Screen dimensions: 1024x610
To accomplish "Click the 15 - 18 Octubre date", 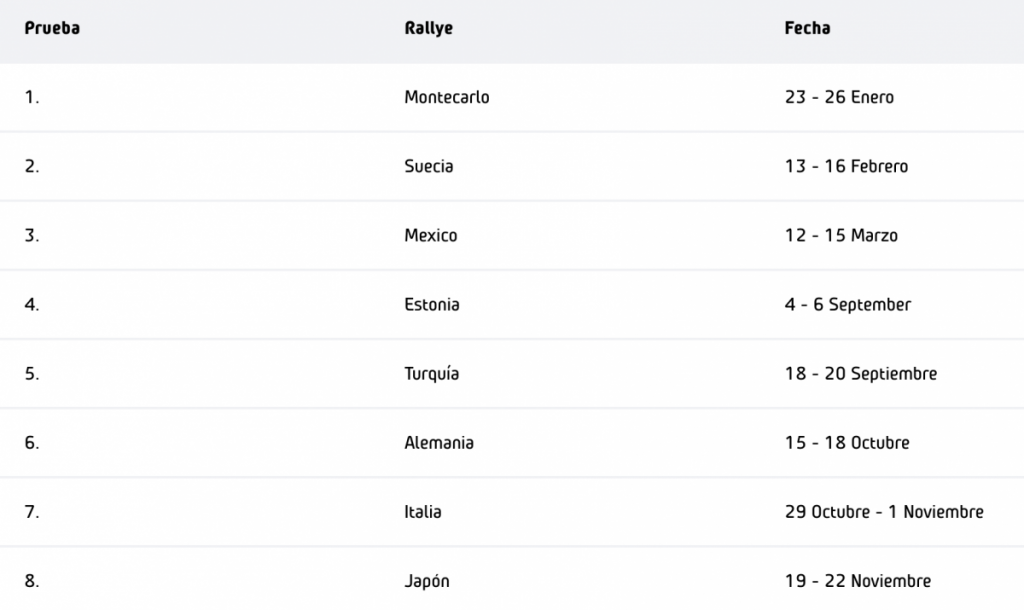I will pos(847,442).
